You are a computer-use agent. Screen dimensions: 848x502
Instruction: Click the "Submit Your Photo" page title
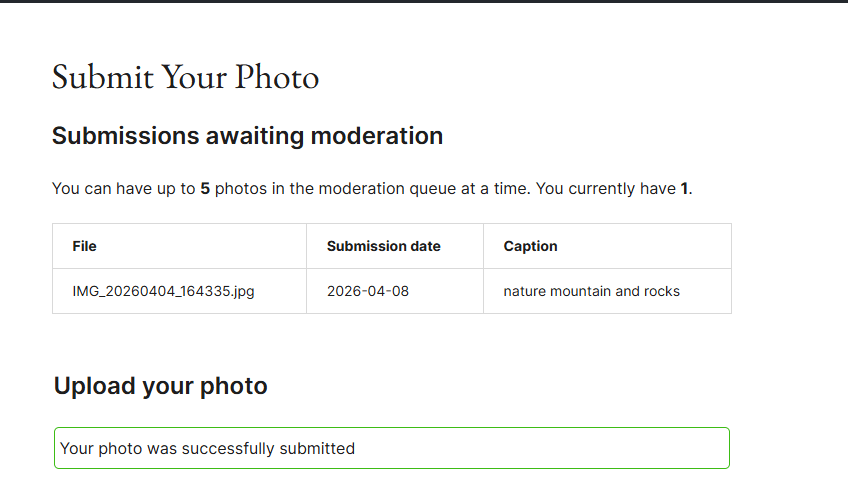(185, 77)
